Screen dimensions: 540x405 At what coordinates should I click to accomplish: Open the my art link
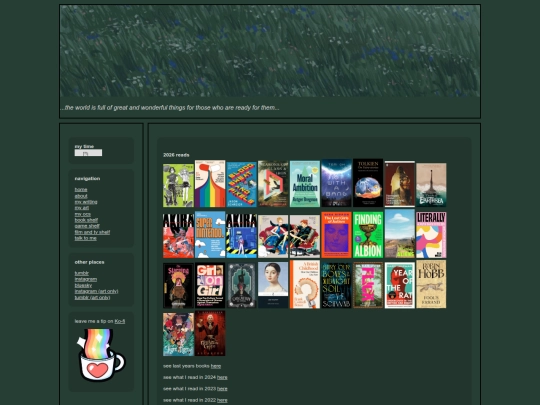point(82,208)
